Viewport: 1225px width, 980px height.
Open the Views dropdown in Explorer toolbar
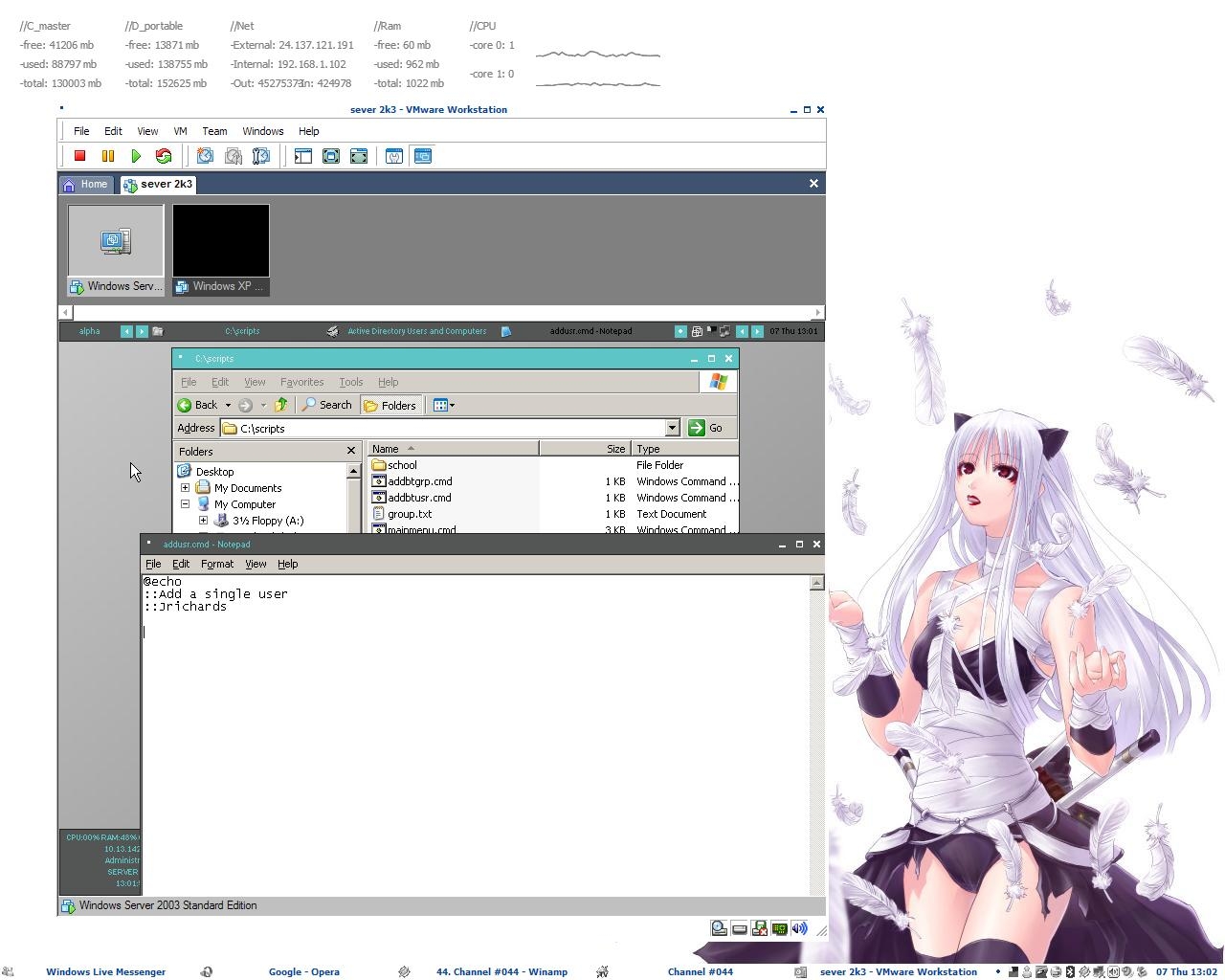pos(444,405)
